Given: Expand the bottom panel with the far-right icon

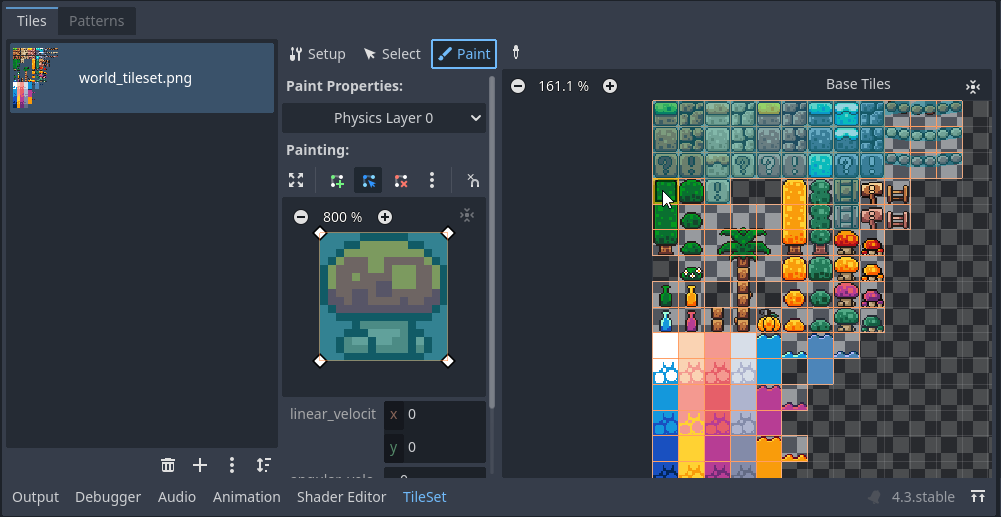Looking at the screenshot, I should point(977,497).
